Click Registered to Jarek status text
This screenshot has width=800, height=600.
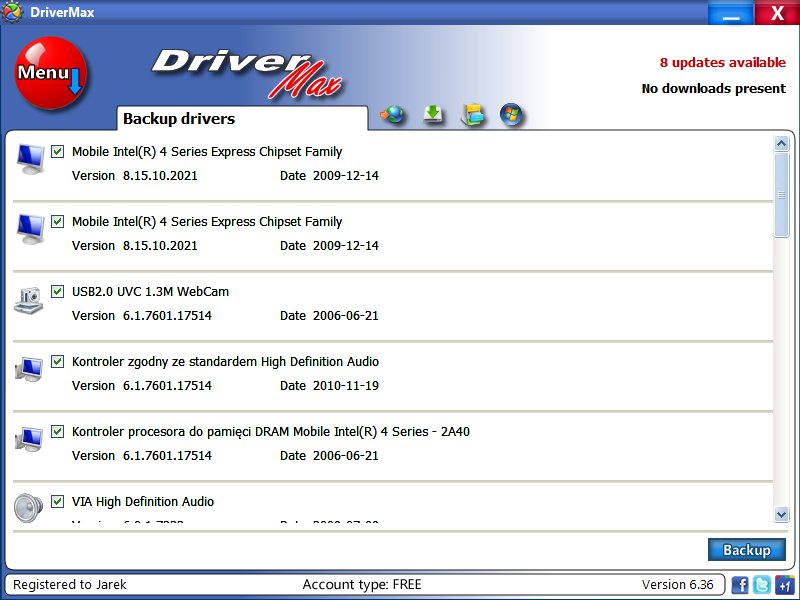pos(70,584)
